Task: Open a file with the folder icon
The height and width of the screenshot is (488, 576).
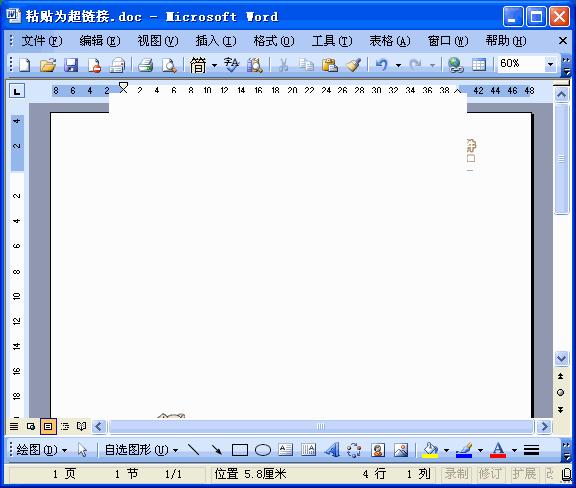Action: (x=48, y=65)
